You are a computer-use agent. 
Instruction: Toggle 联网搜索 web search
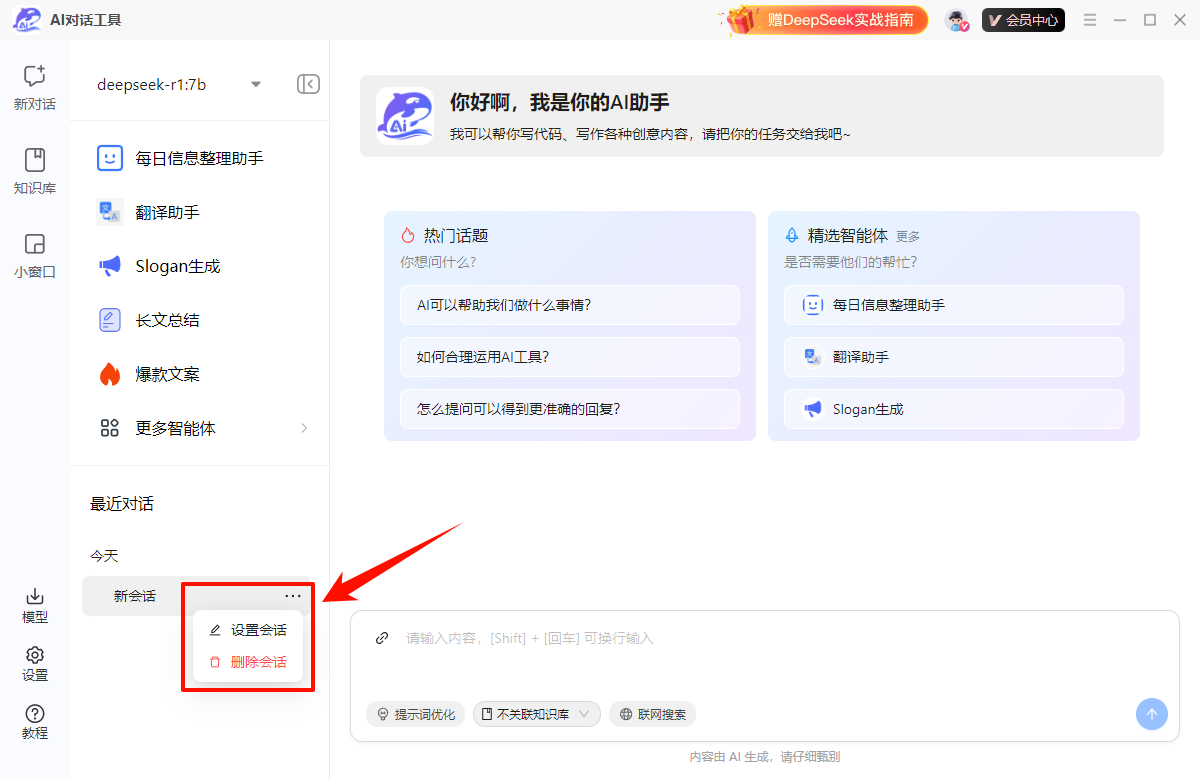coord(653,714)
